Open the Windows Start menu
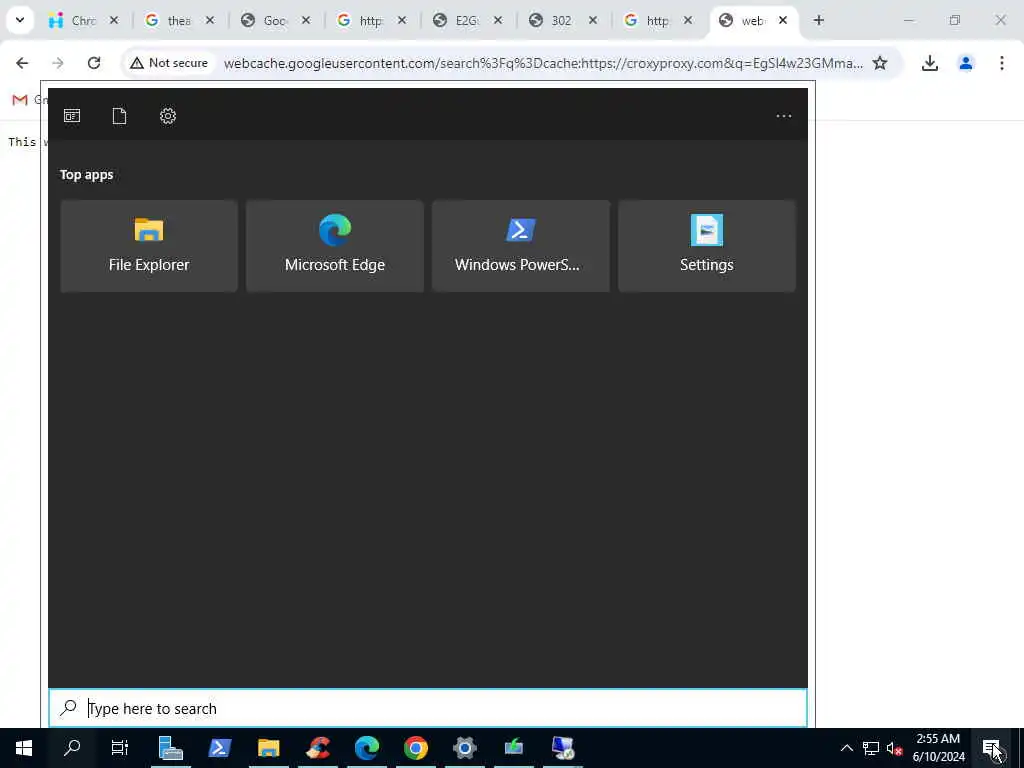Screen dimensions: 1024x768 click(x=24, y=748)
